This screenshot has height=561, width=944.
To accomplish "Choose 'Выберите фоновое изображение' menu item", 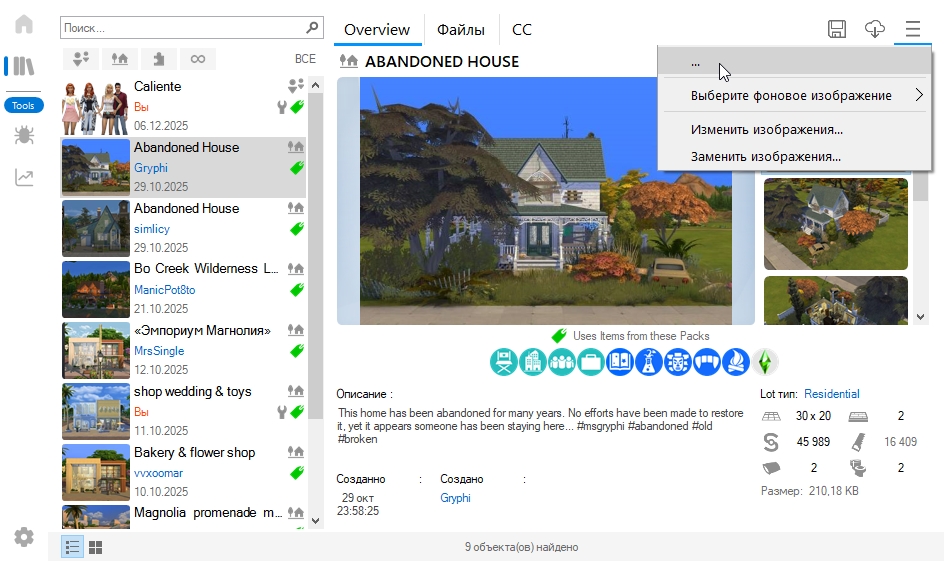I will click(x=795, y=95).
